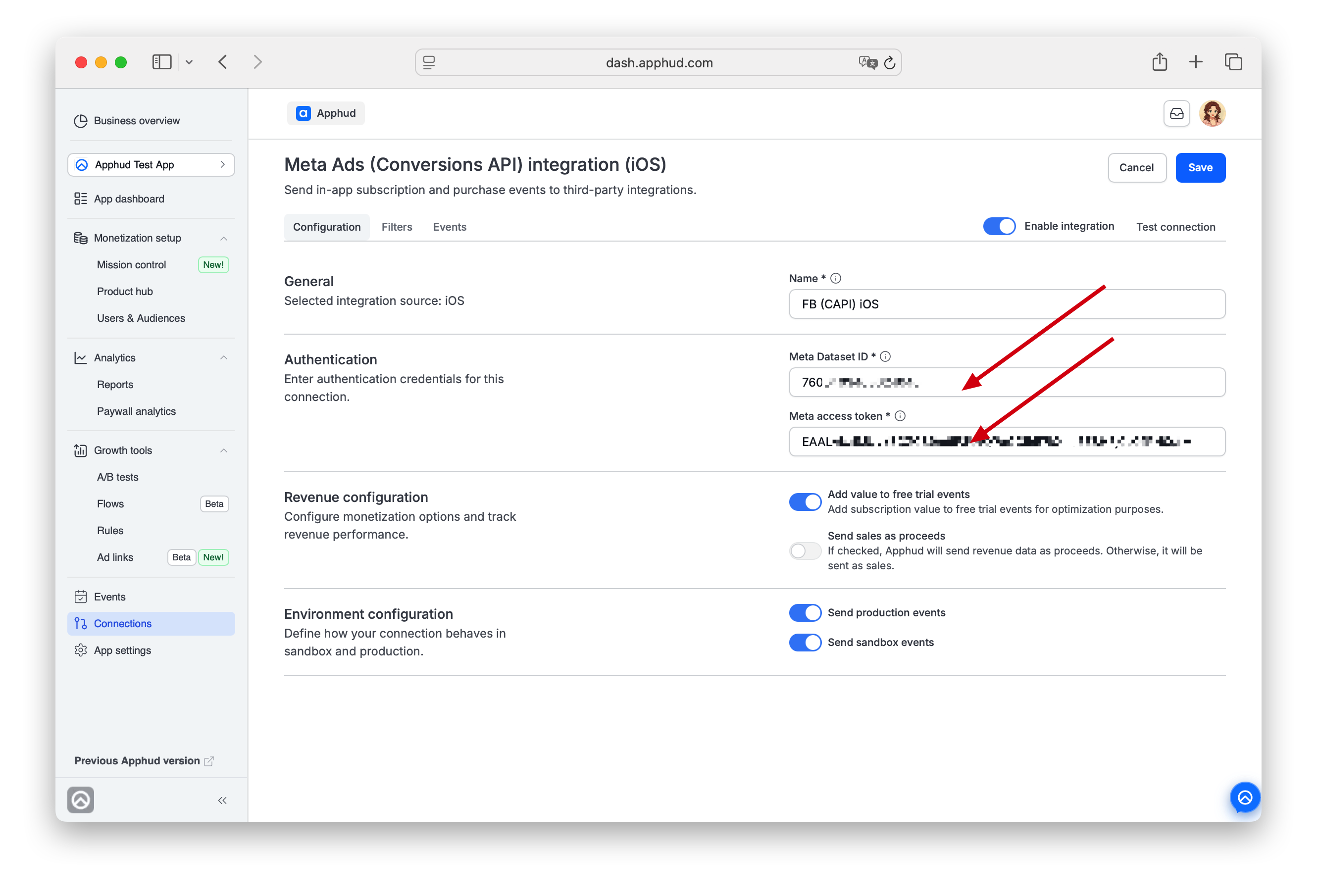
Task: Click the Meta Dataset ID field
Action: pyautogui.click(x=1007, y=382)
